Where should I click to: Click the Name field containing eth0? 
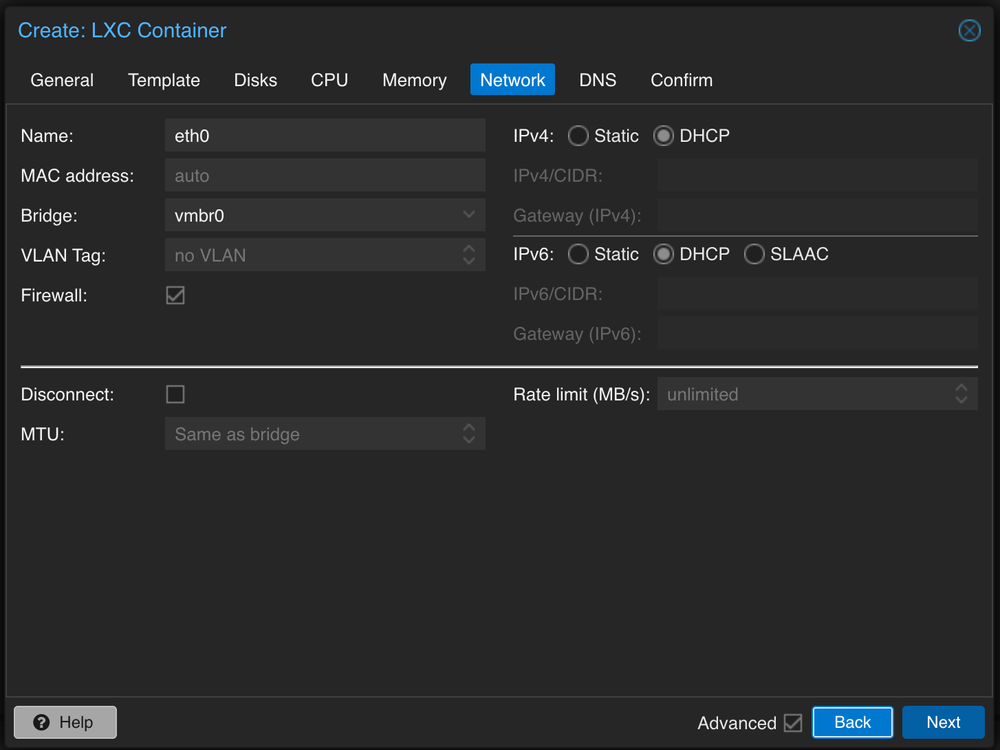click(325, 135)
